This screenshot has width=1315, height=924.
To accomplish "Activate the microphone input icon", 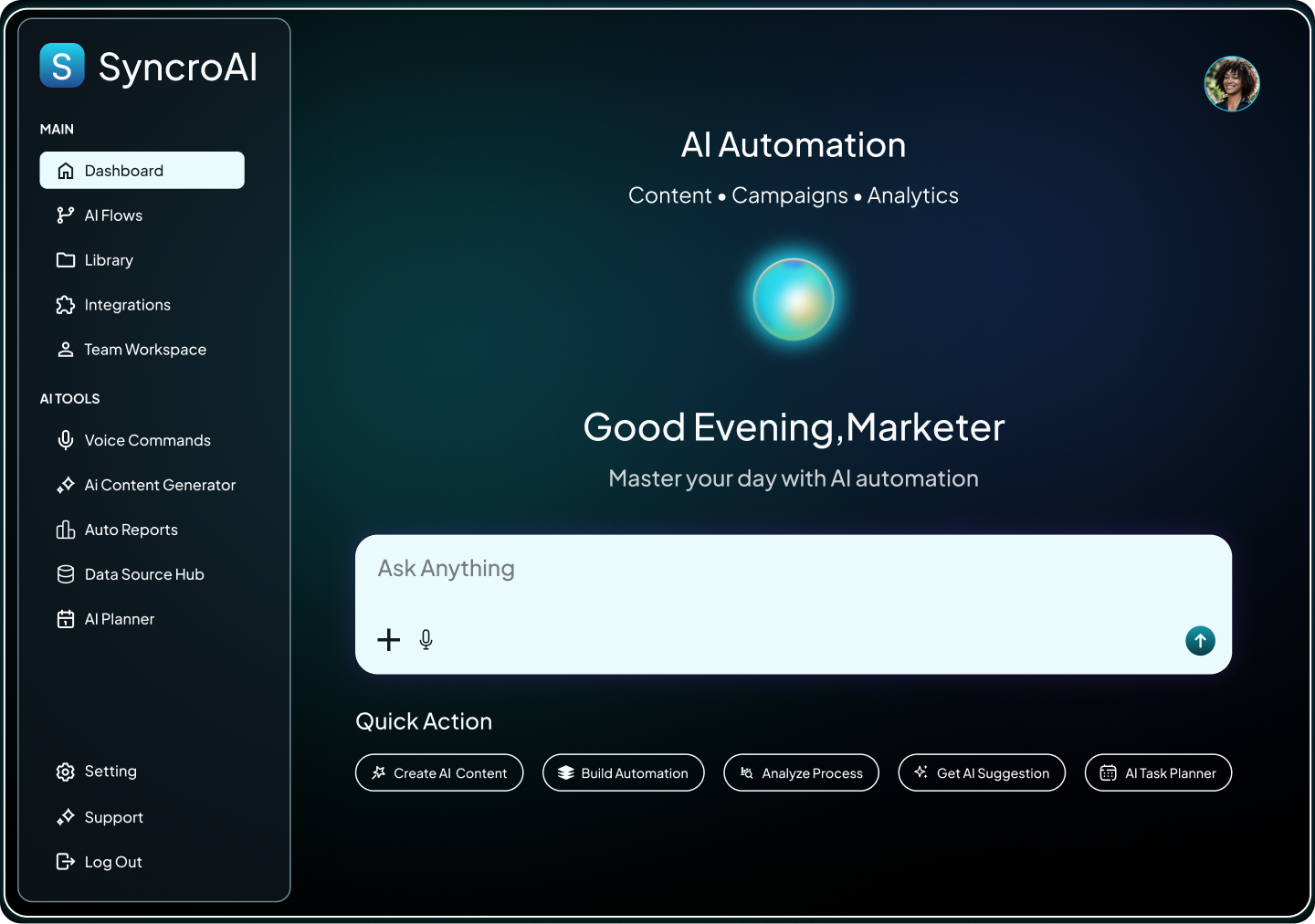I will coord(426,640).
